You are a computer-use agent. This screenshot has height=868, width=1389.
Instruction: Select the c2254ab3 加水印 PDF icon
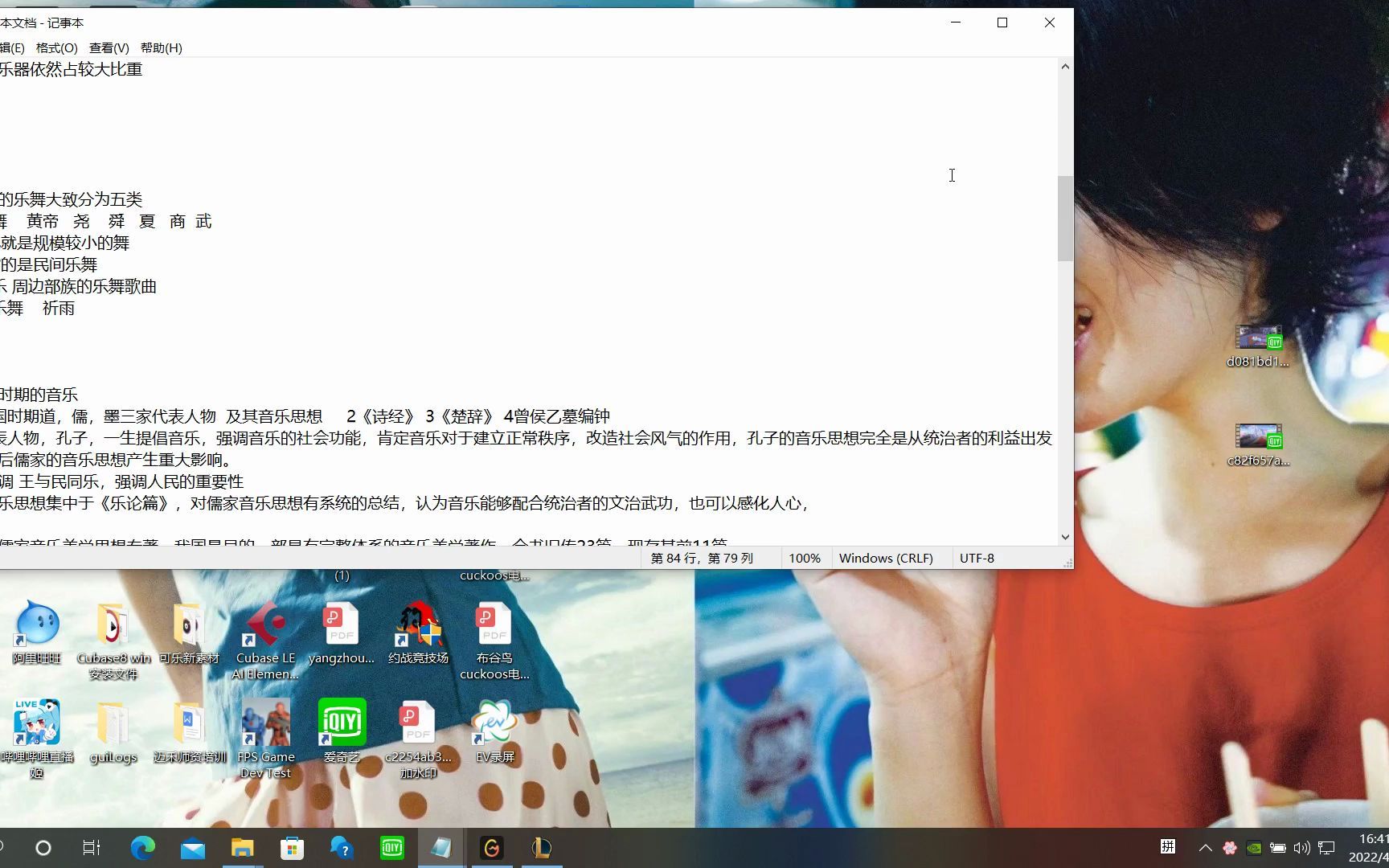pos(418,739)
